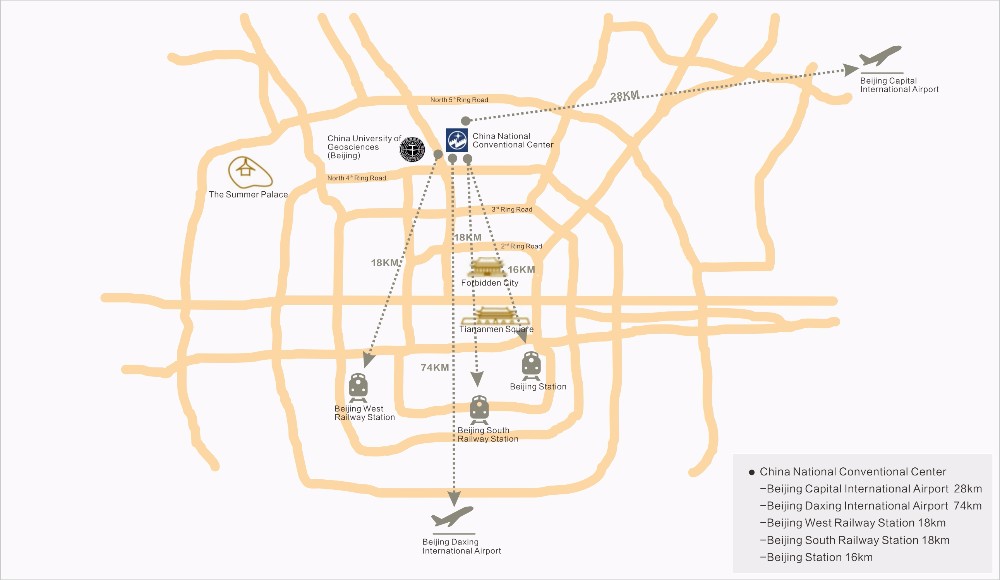Click the 'North 4th Ring Road' label
Viewport: 1000px width, 580px height.
point(357,178)
